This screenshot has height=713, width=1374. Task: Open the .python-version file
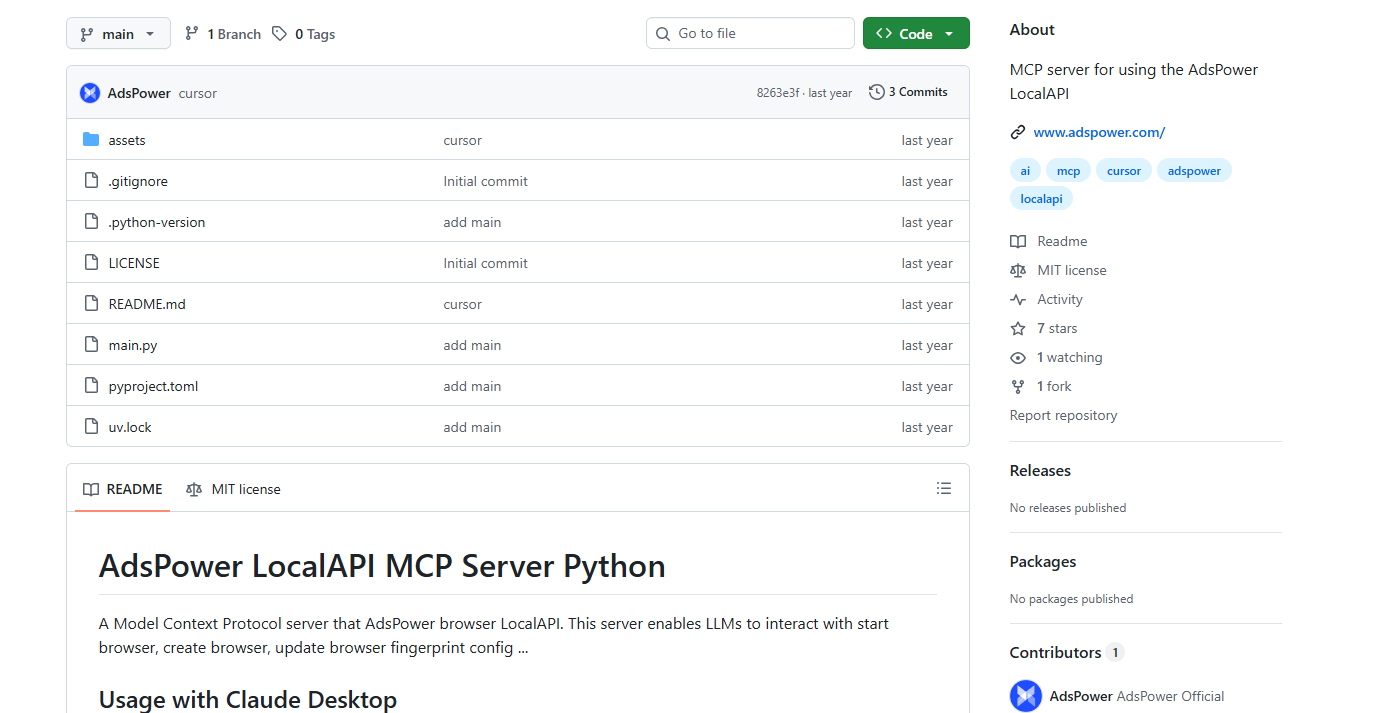157,222
